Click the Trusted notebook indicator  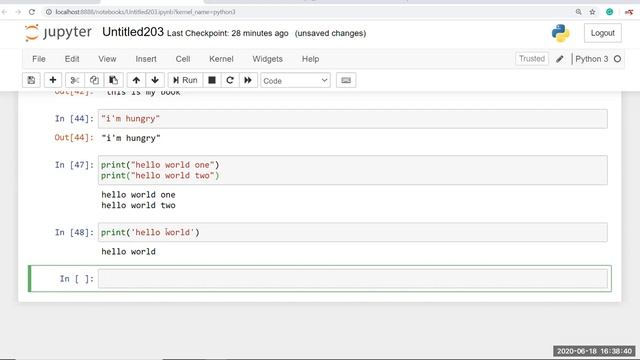coord(532,59)
